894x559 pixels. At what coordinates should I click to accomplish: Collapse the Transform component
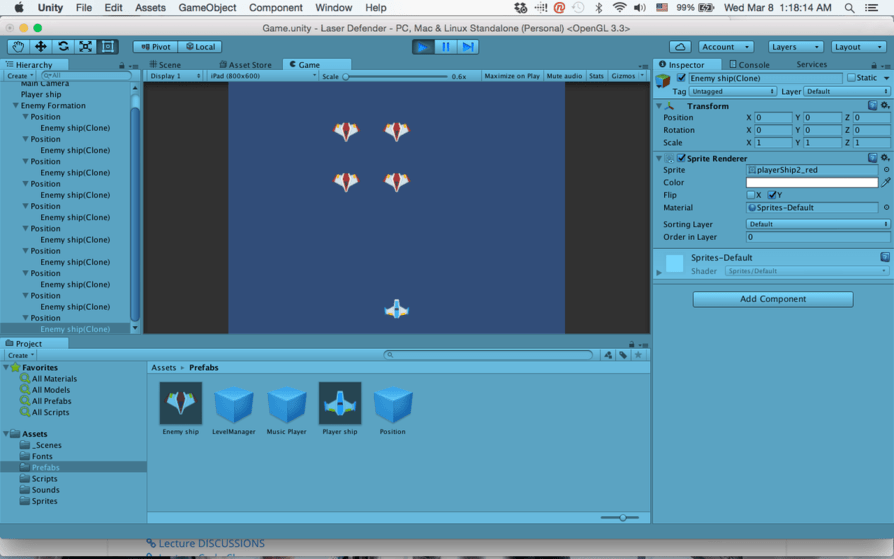[x=659, y=106]
